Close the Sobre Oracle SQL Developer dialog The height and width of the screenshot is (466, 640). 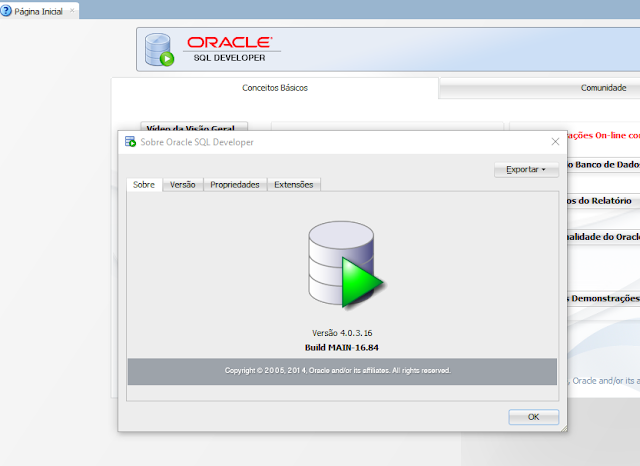point(555,142)
